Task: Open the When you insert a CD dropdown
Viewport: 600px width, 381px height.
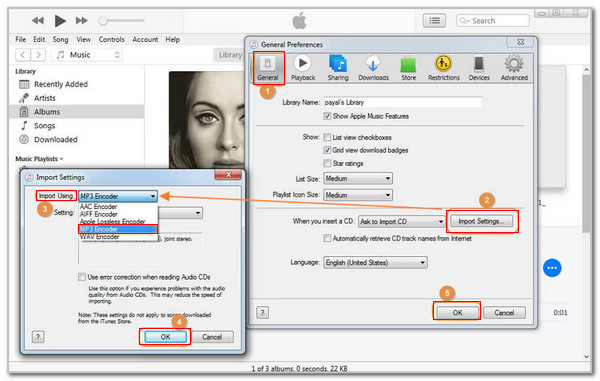Action: 401,221
